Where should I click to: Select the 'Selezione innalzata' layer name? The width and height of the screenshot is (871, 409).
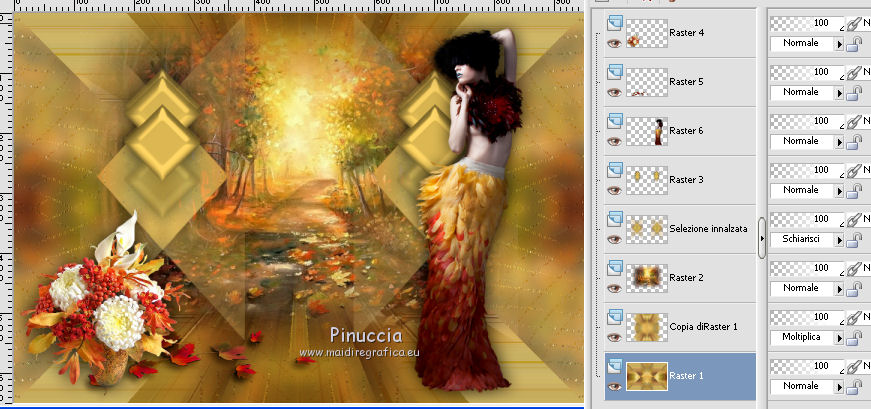coord(708,228)
